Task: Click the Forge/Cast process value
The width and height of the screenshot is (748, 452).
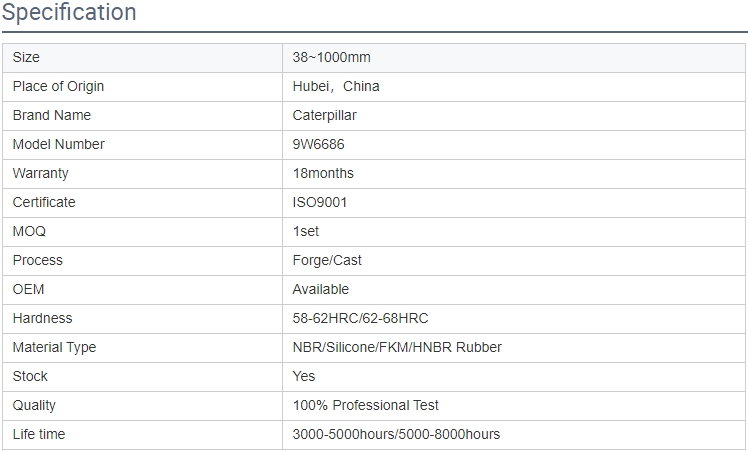Action: pyautogui.click(x=327, y=260)
